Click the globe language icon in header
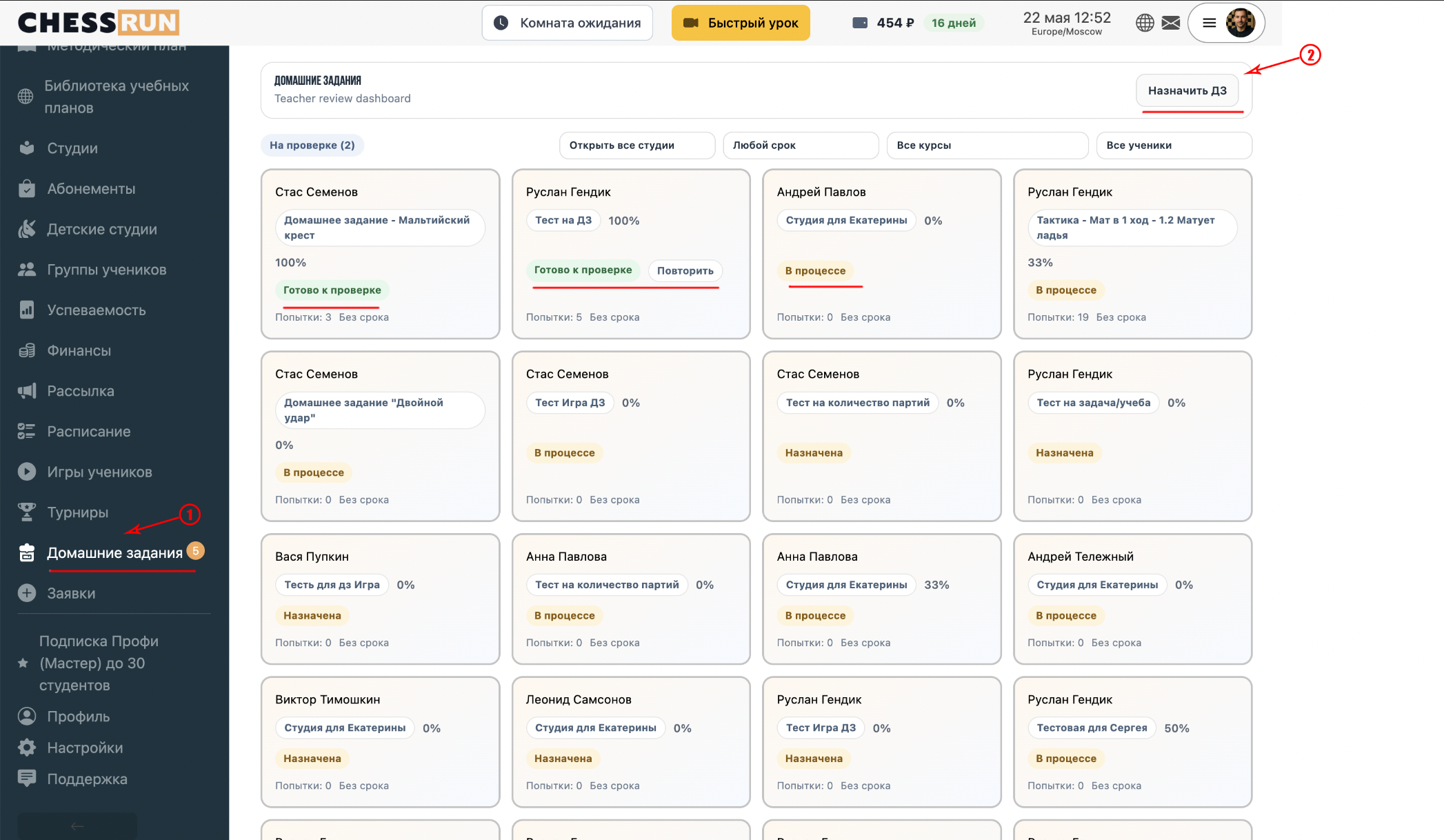 tap(1145, 23)
